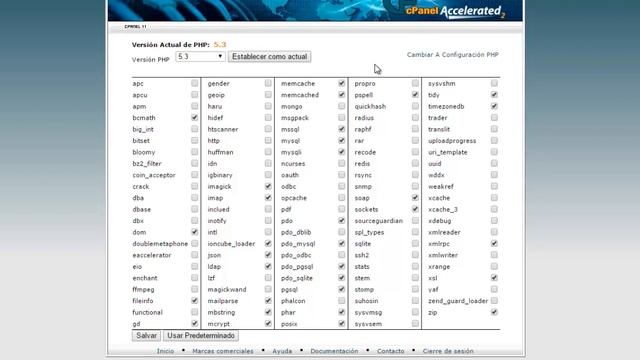Uncheck the xmlrpc extension
This screenshot has width=640, height=360.
click(x=494, y=243)
